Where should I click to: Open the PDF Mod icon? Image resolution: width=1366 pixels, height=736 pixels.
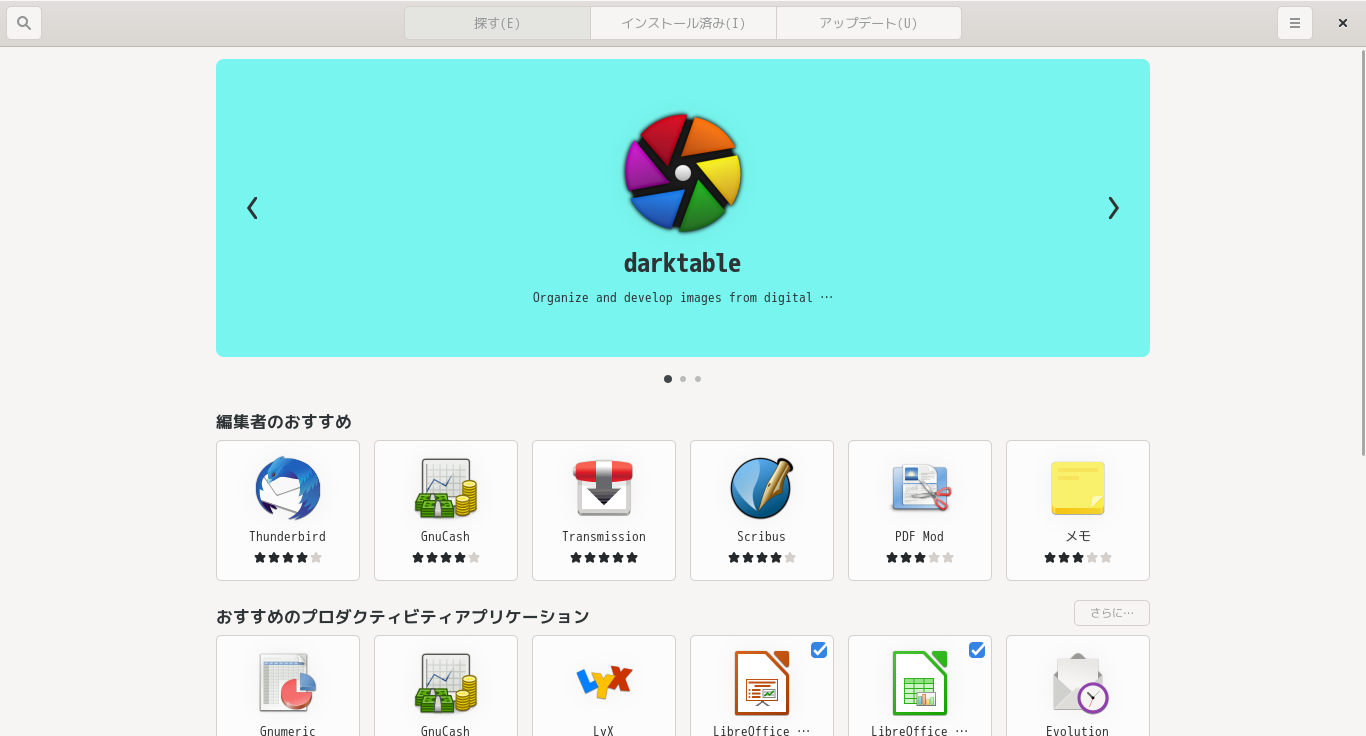tap(920, 487)
